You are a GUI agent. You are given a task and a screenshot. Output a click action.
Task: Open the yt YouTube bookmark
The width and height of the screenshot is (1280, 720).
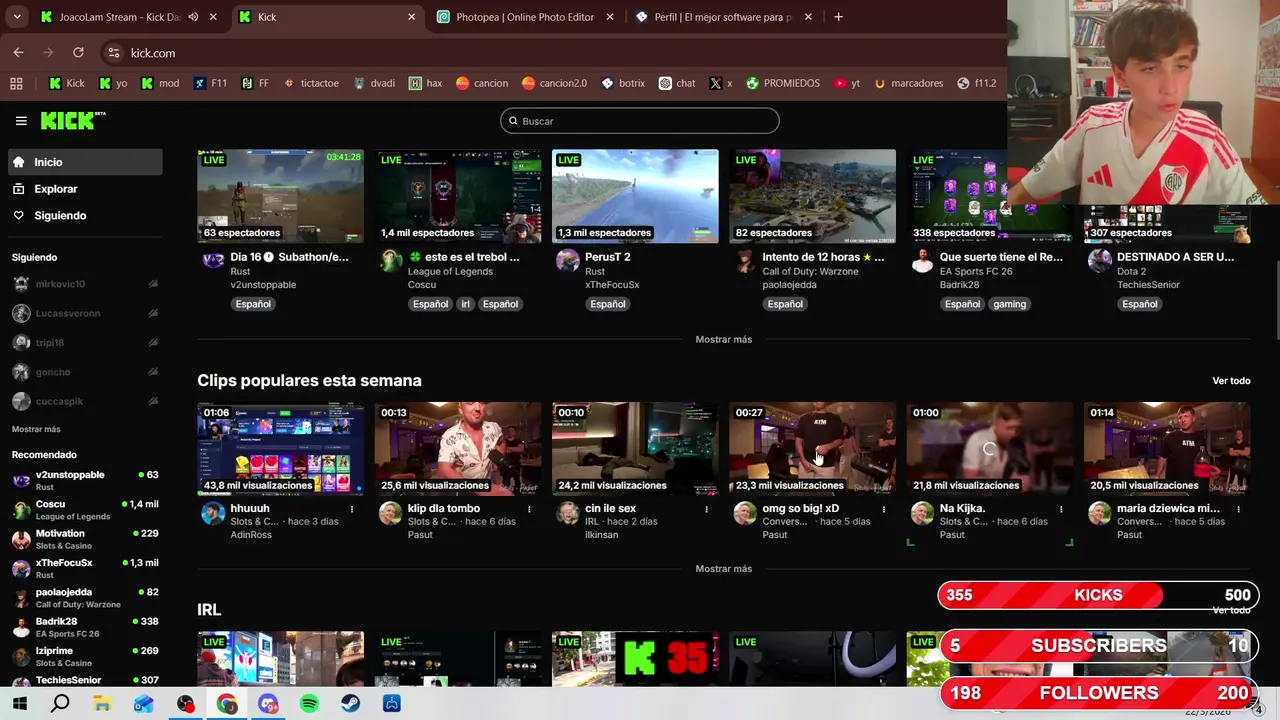click(846, 83)
